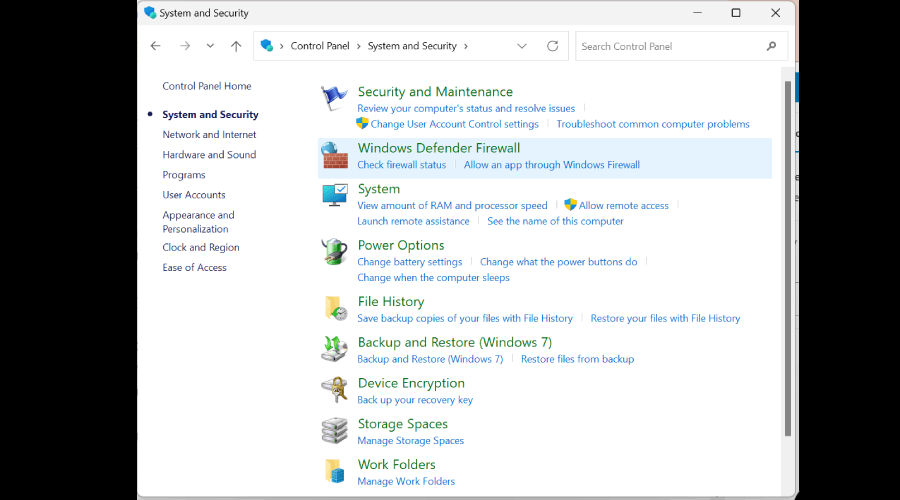Click Allow remote access link
The height and width of the screenshot is (500, 900).
click(x=623, y=206)
